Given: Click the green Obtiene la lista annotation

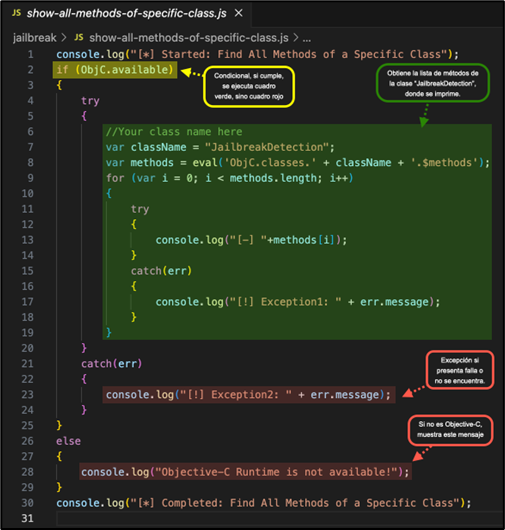Looking at the screenshot, I should pyautogui.click(x=433, y=83).
